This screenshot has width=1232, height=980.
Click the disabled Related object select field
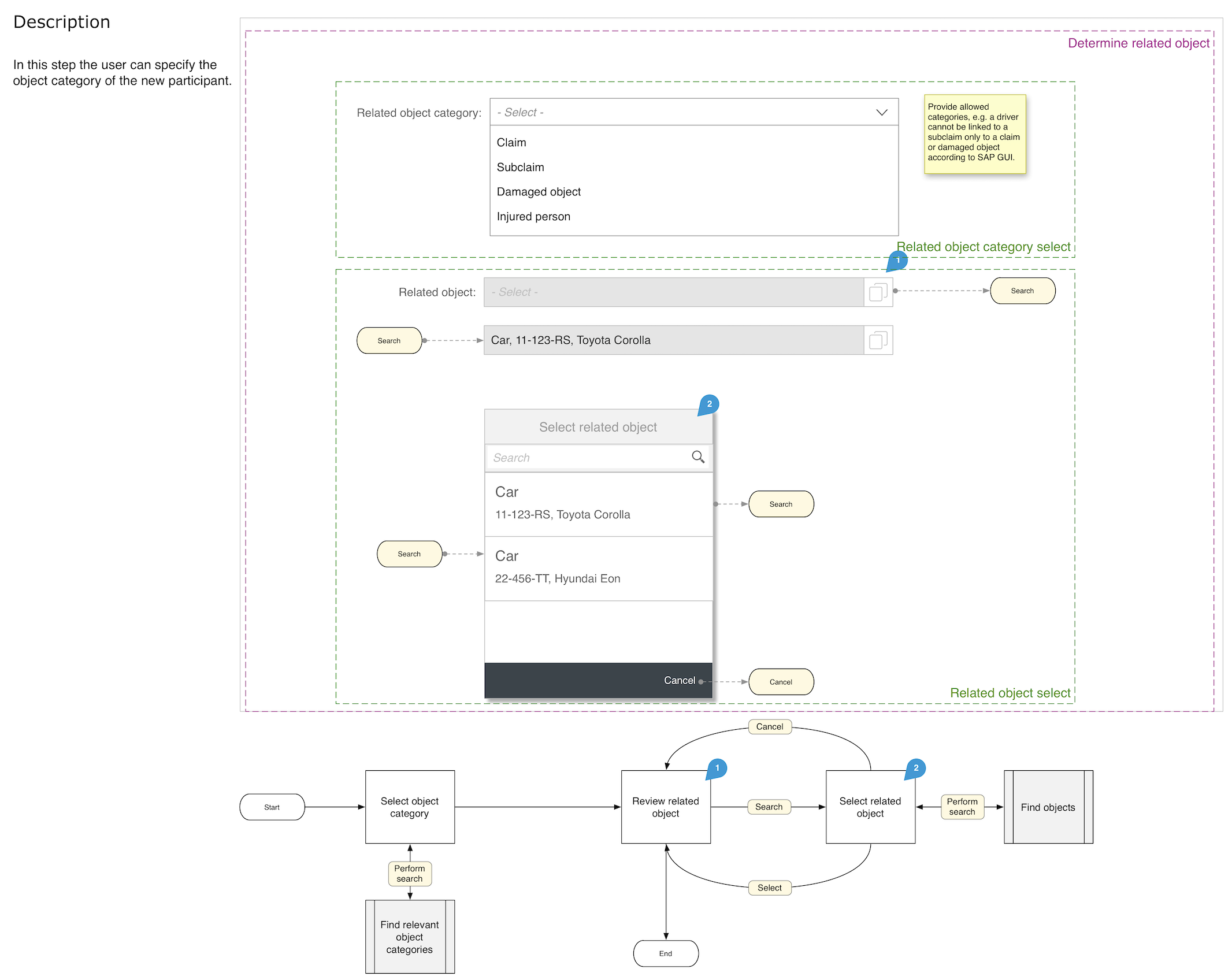coord(674,292)
